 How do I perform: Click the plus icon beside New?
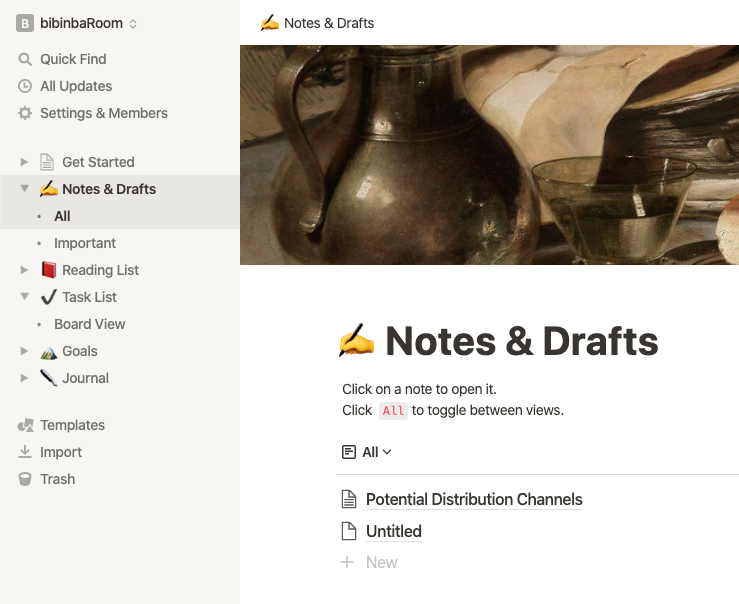(x=347, y=562)
